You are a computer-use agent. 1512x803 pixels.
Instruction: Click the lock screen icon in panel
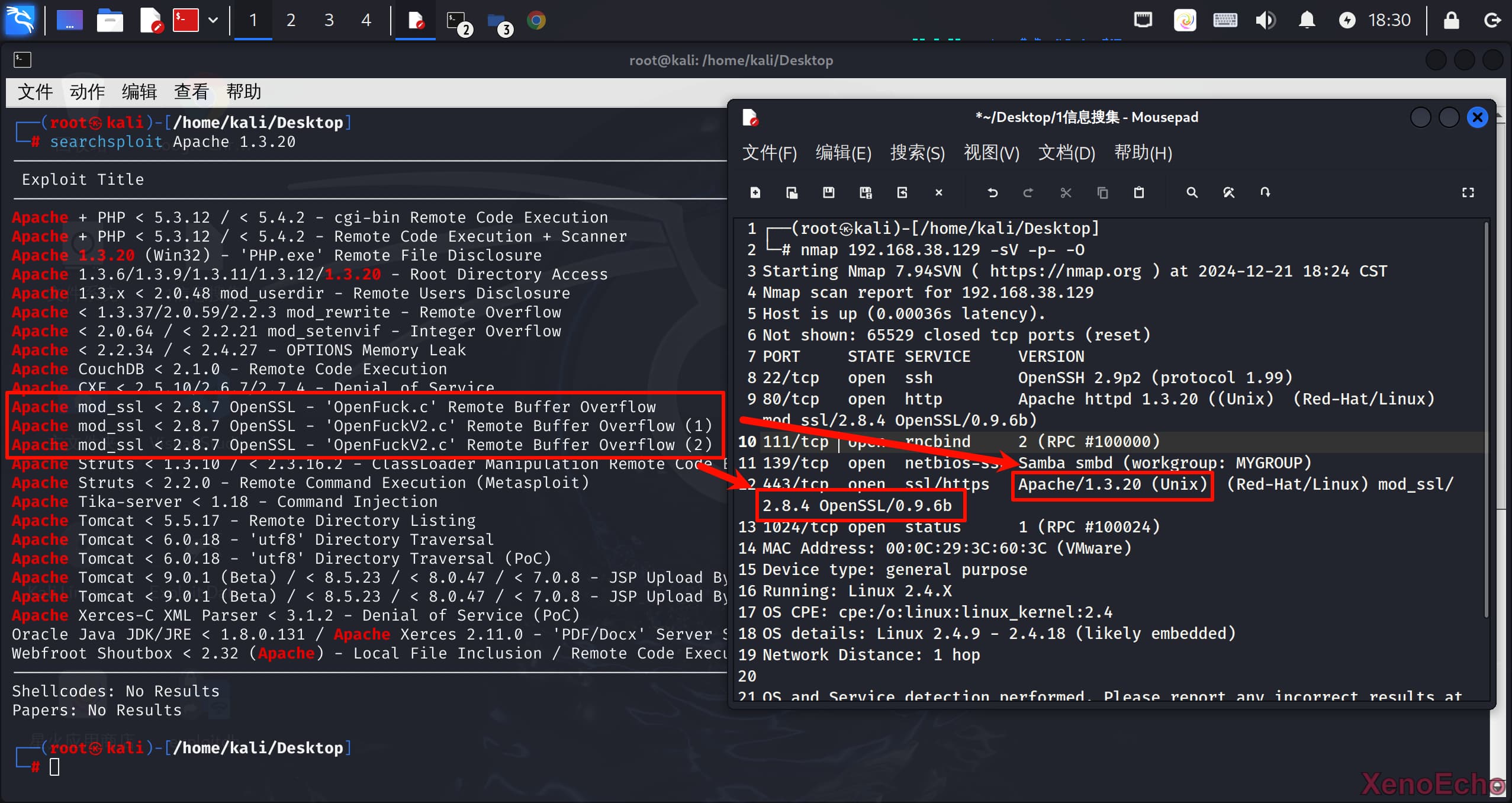(1451, 21)
